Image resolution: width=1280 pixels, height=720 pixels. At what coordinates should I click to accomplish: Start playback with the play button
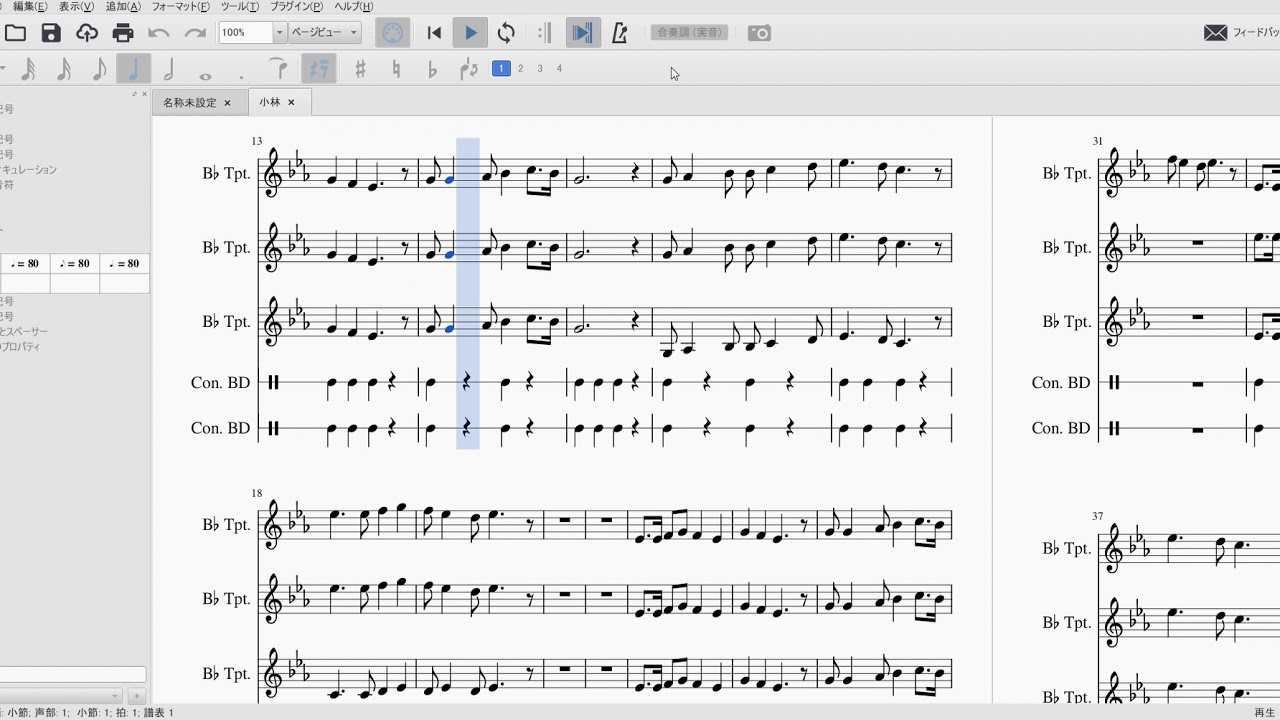[470, 33]
